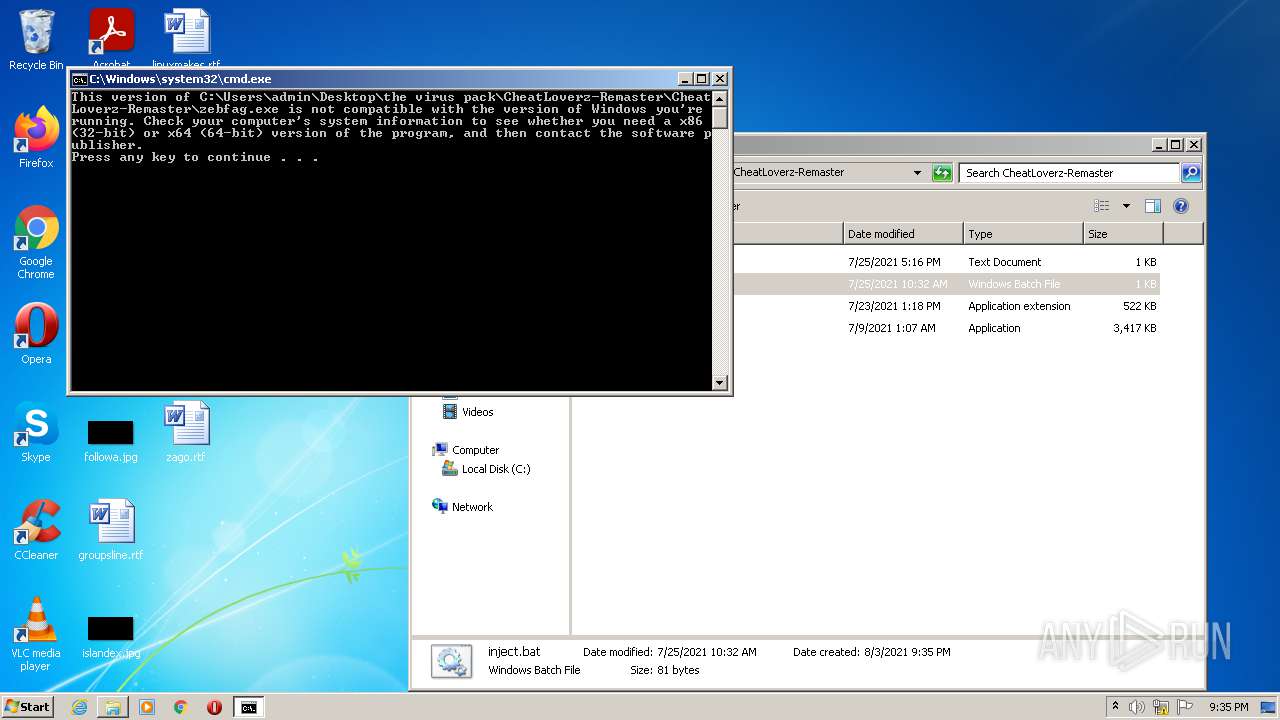The image size is (1280, 720).
Task: Launch Firefox from the desktop
Action: coord(36,138)
